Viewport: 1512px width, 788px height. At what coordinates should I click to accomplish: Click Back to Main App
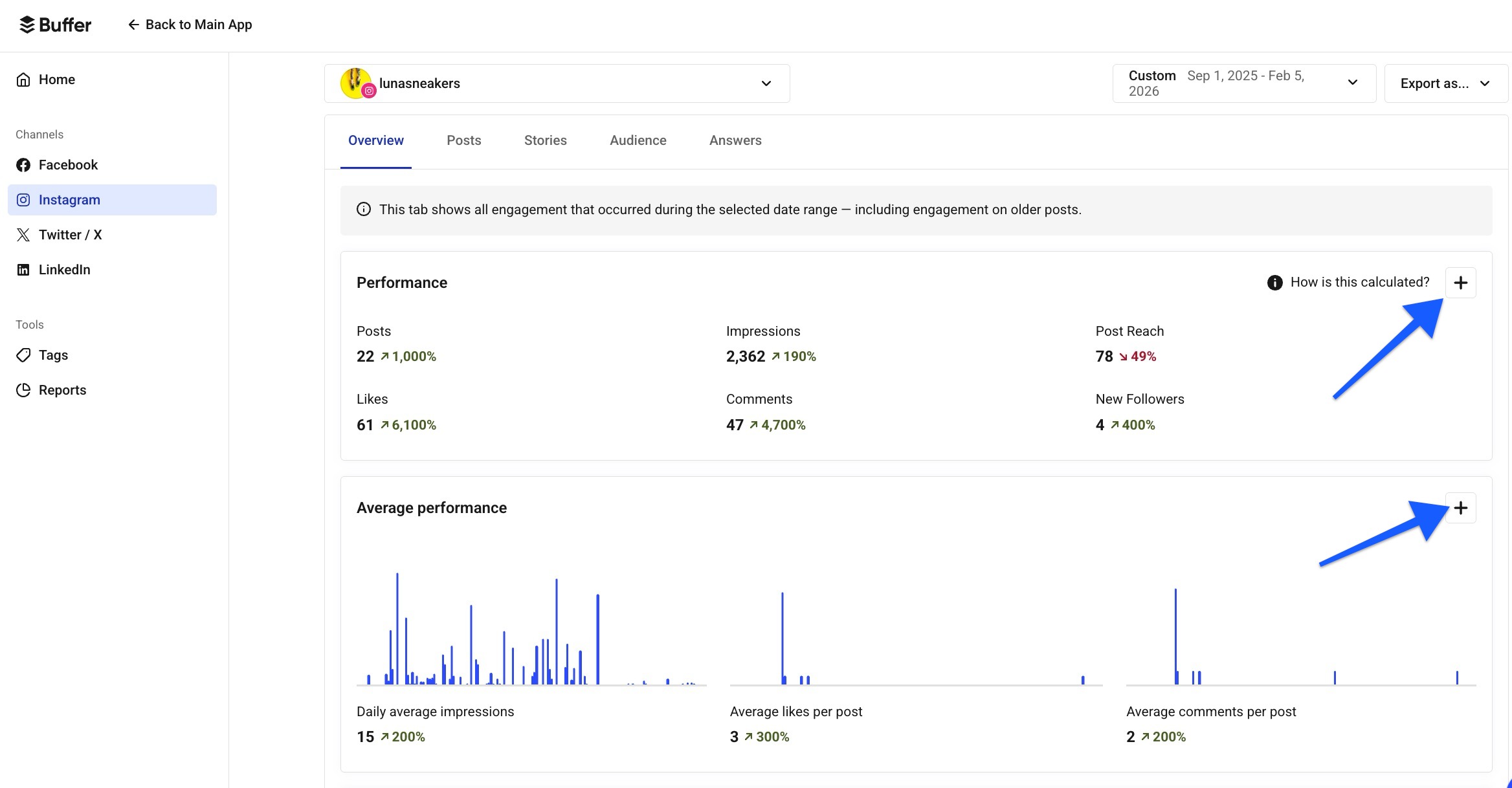click(190, 24)
